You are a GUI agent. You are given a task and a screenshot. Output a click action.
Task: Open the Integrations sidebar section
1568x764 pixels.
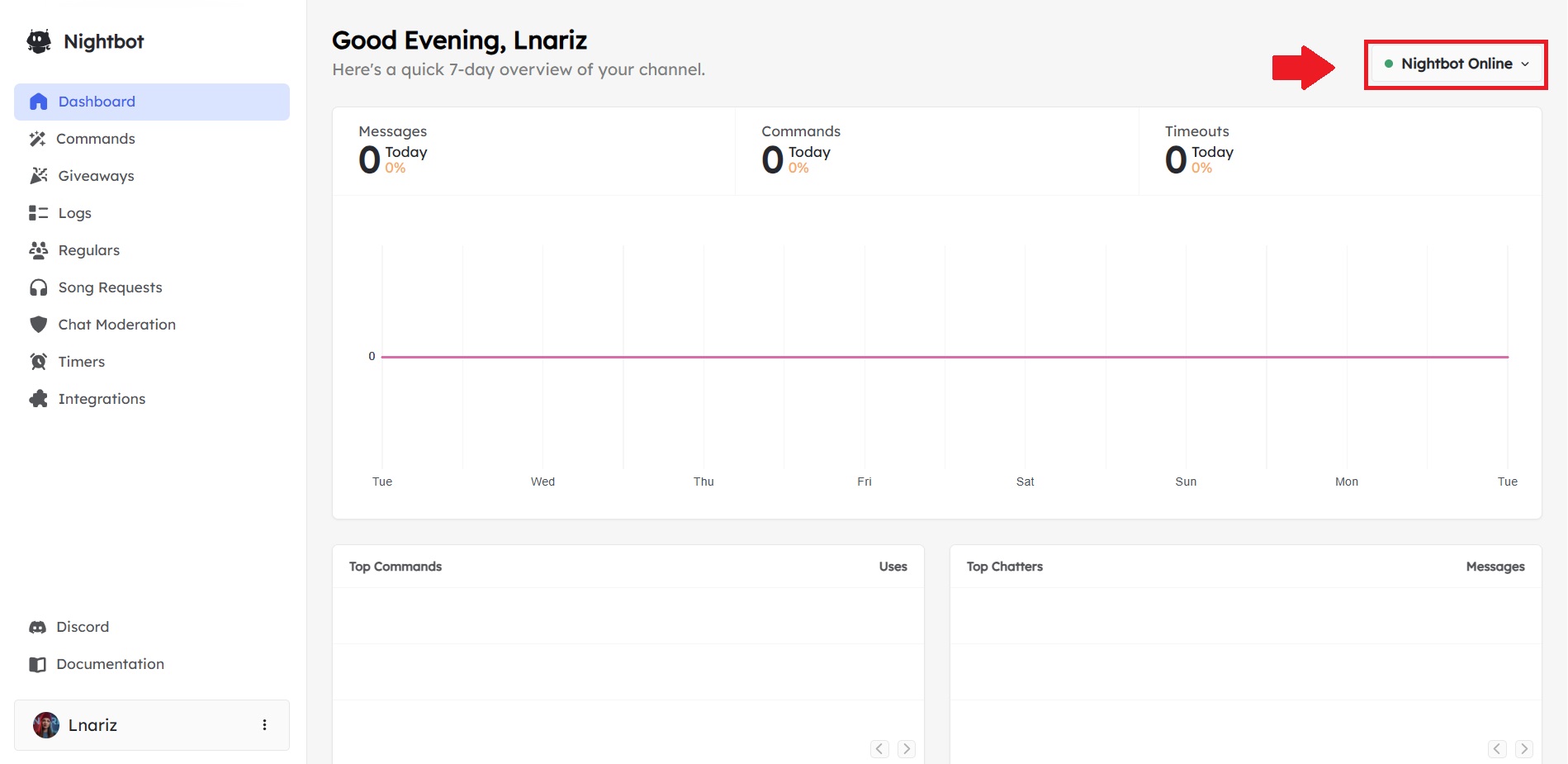point(152,399)
